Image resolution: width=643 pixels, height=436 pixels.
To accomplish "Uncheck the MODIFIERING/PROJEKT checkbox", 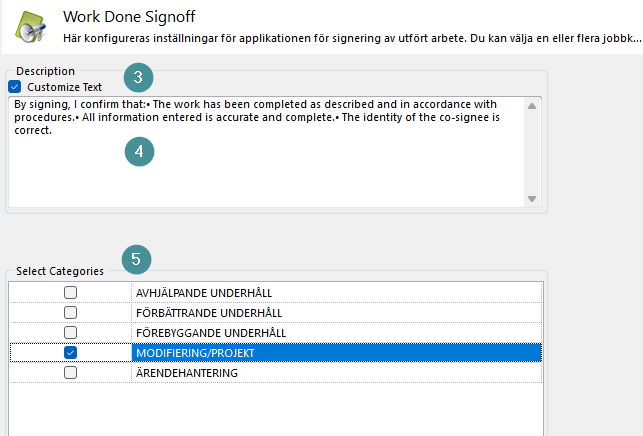I will 71,352.
